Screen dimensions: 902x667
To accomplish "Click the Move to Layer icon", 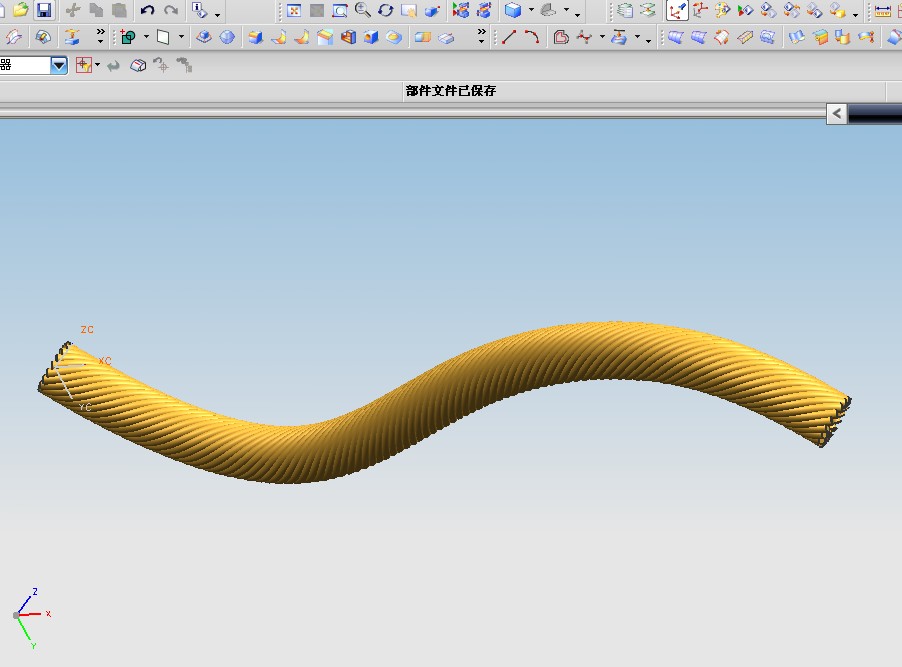I will point(648,10).
